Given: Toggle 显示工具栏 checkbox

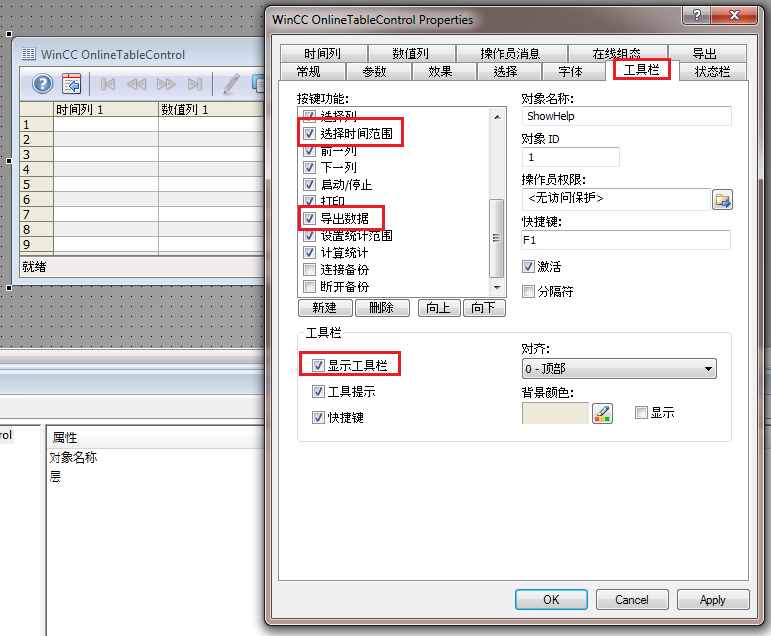Looking at the screenshot, I should pos(318,365).
